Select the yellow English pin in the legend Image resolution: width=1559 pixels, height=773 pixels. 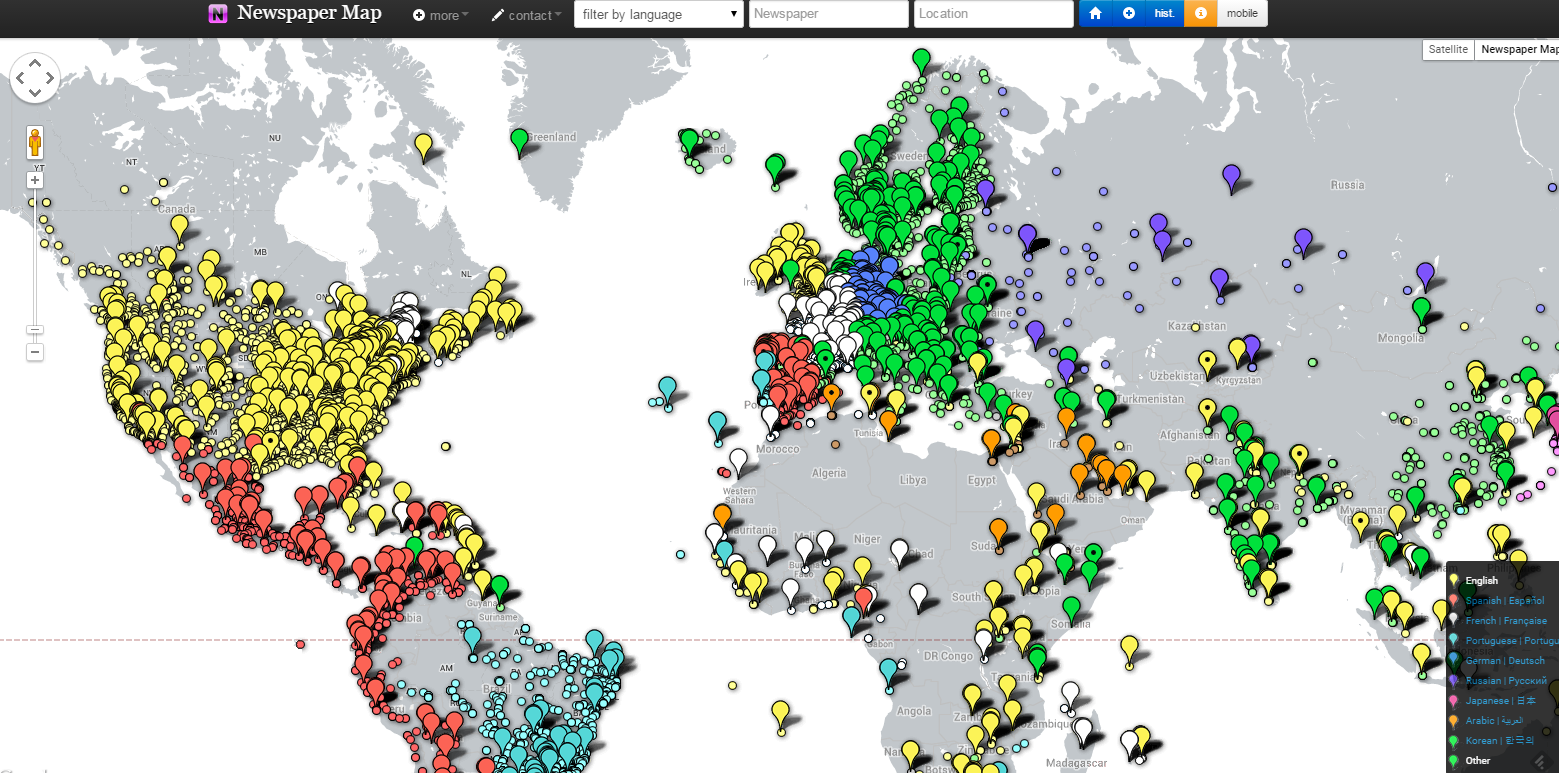[x=1455, y=580]
